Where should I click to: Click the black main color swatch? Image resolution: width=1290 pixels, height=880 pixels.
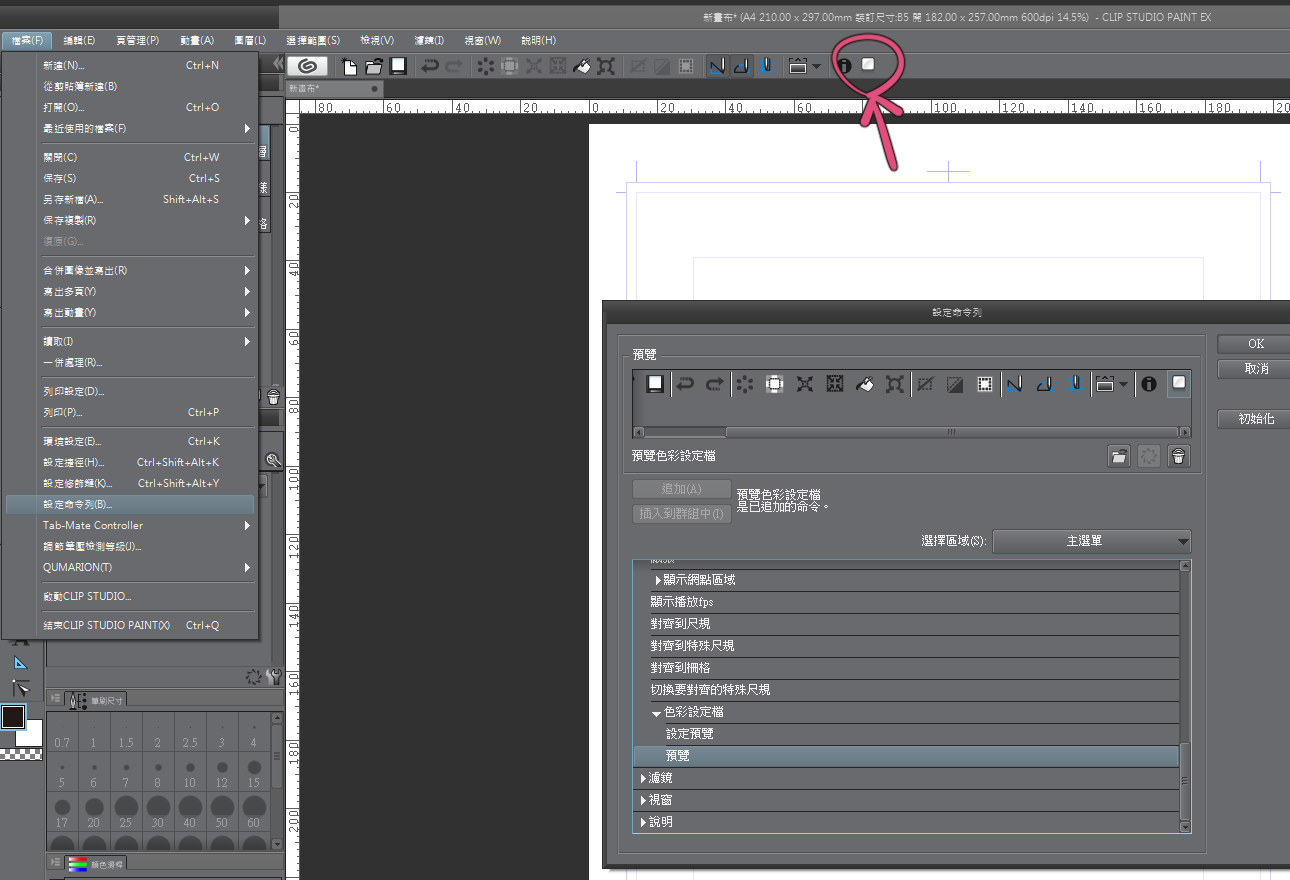tap(13, 716)
